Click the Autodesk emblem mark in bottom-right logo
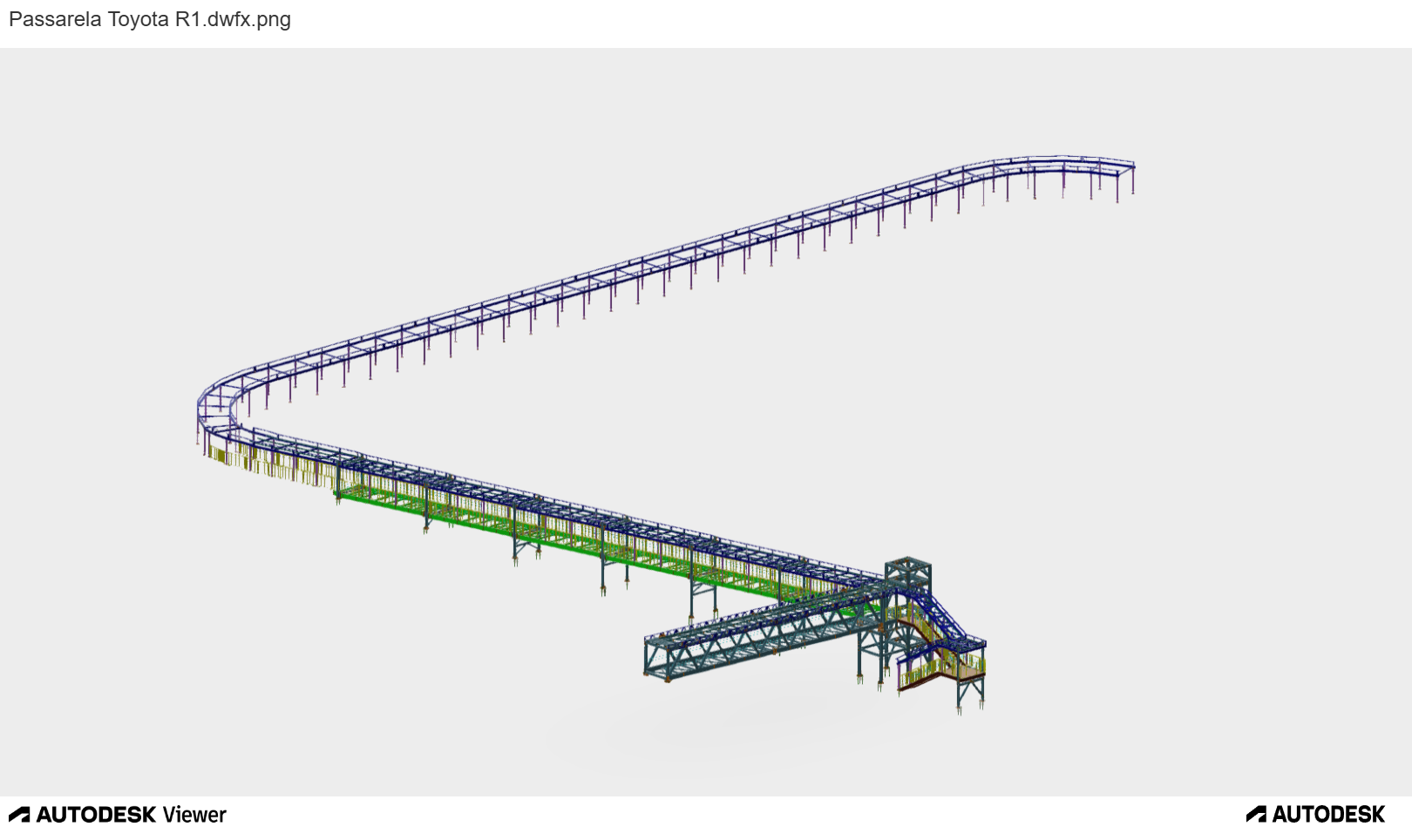The width and height of the screenshot is (1412, 840). coord(1256,815)
